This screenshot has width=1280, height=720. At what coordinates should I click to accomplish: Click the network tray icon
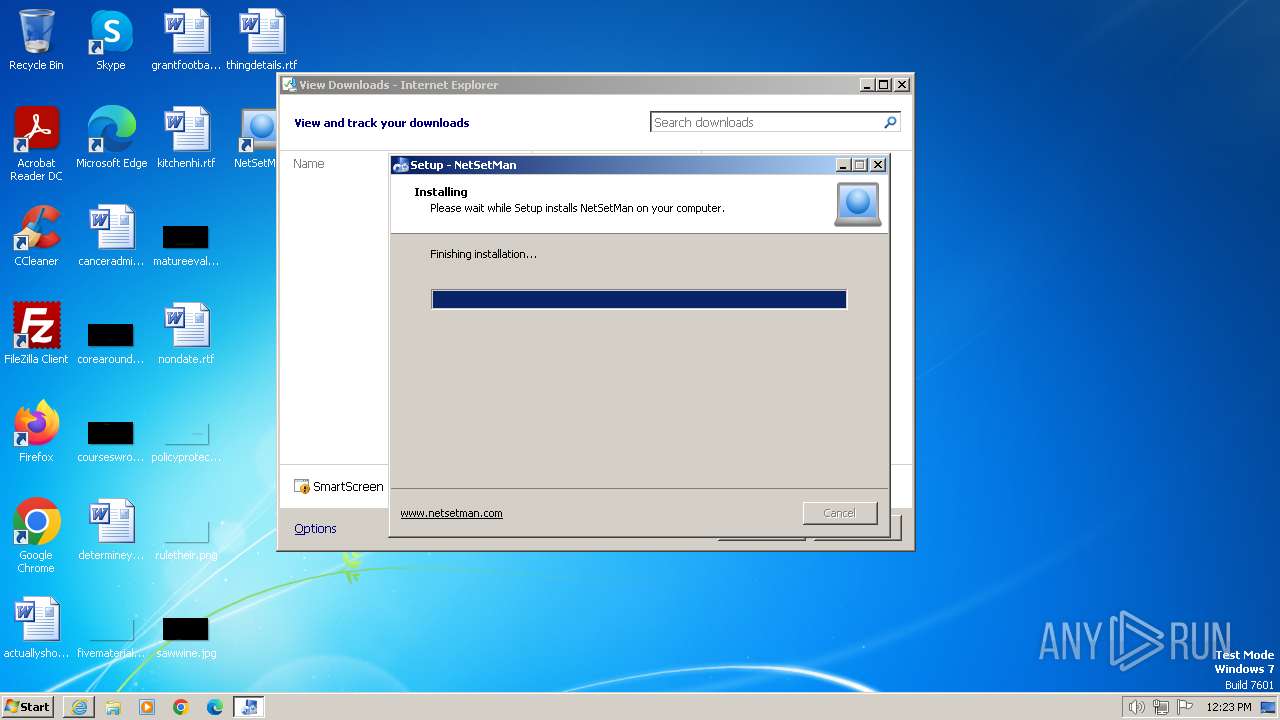click(1161, 707)
